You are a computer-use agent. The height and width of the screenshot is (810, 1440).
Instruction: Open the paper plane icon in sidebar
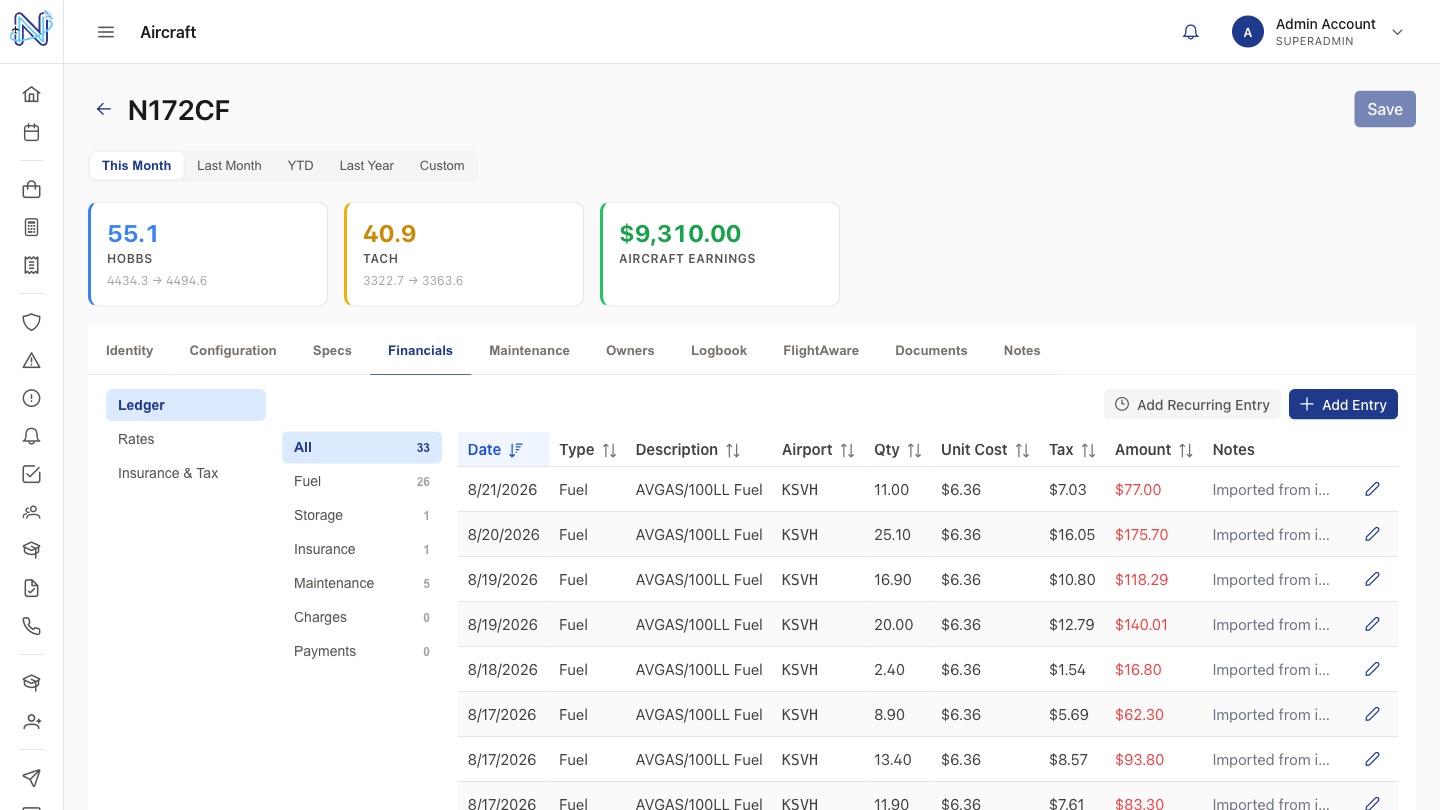[x=32, y=778]
